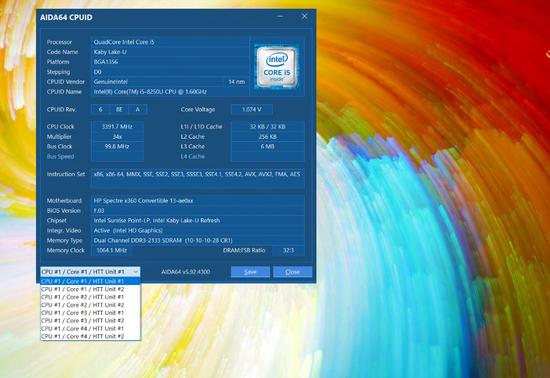Minimize the AIDA64 CPUID window

click(x=280, y=16)
